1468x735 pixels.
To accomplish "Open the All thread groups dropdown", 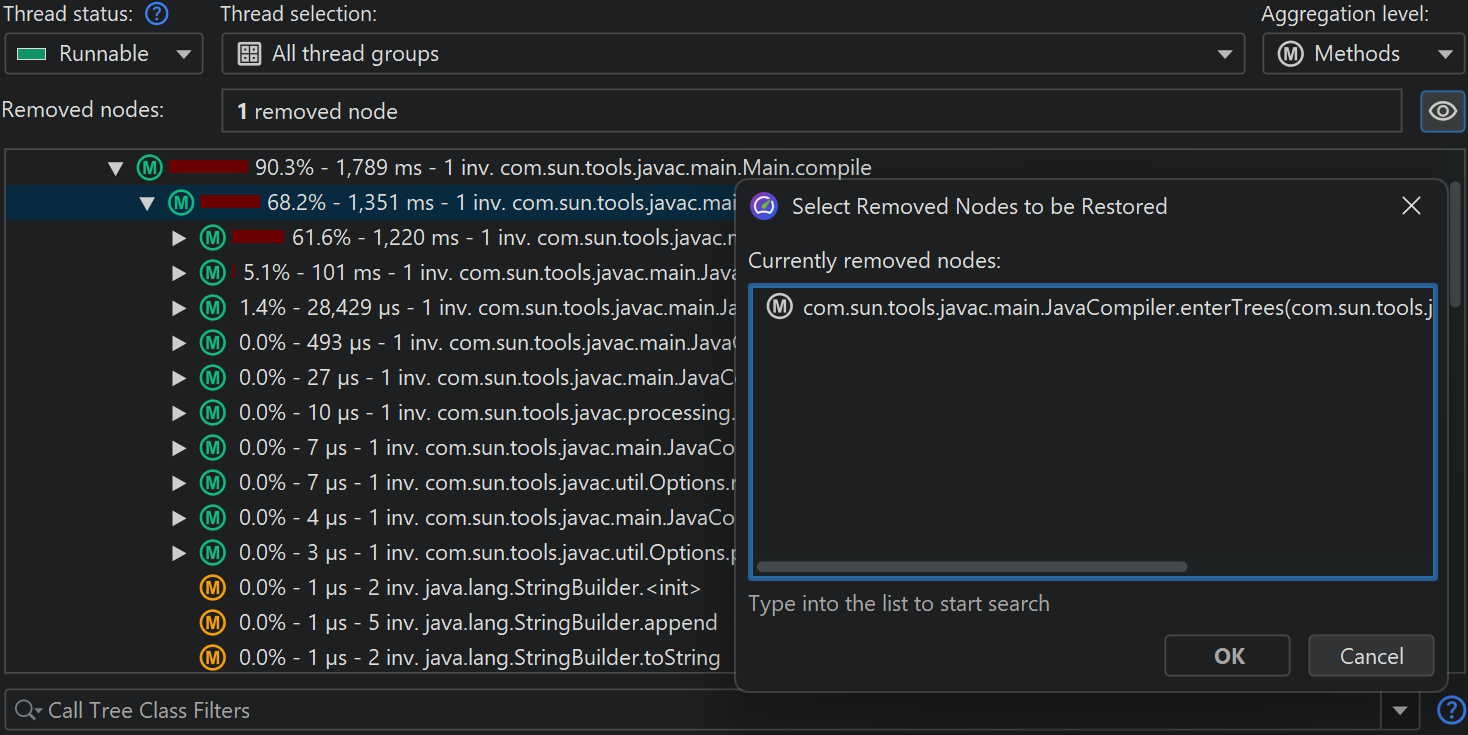I will [732, 54].
